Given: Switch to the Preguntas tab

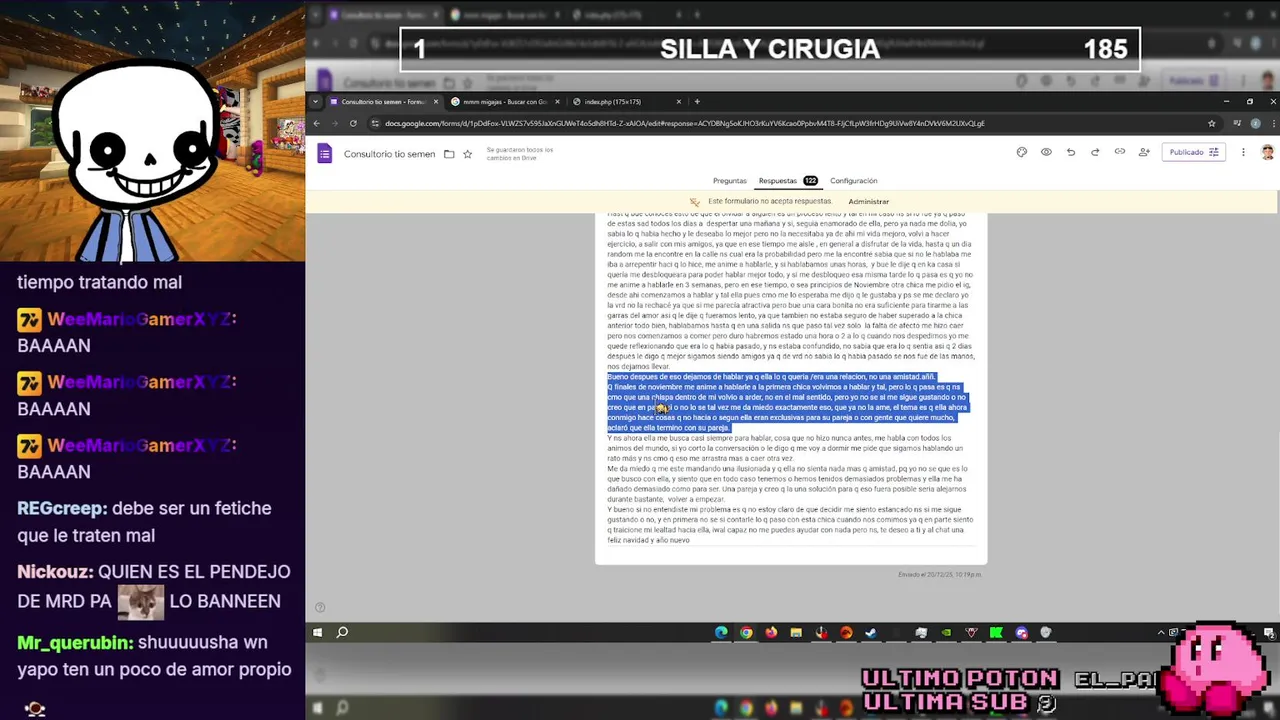Looking at the screenshot, I should click(x=729, y=181).
